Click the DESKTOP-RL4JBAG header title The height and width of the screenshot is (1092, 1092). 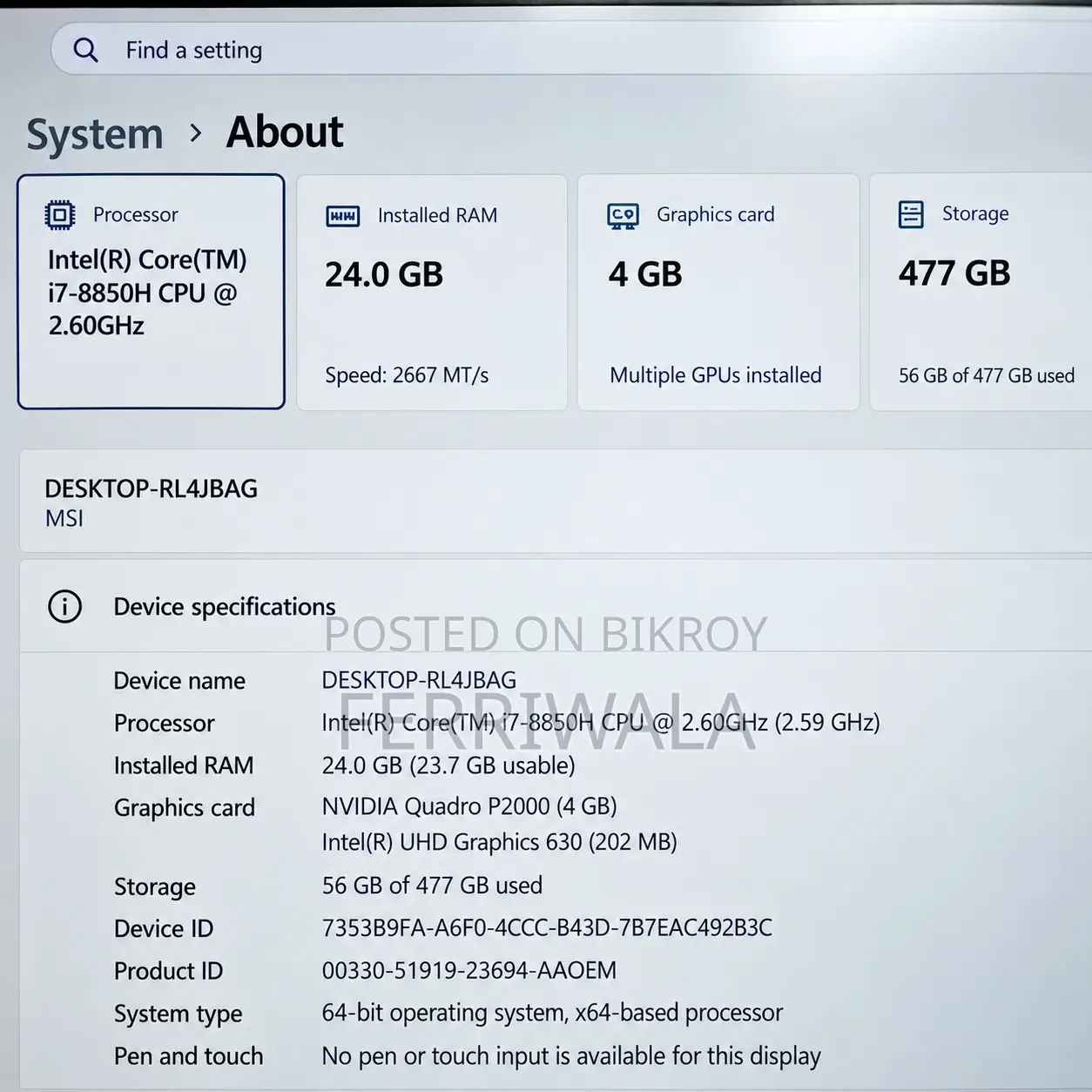click(x=152, y=489)
